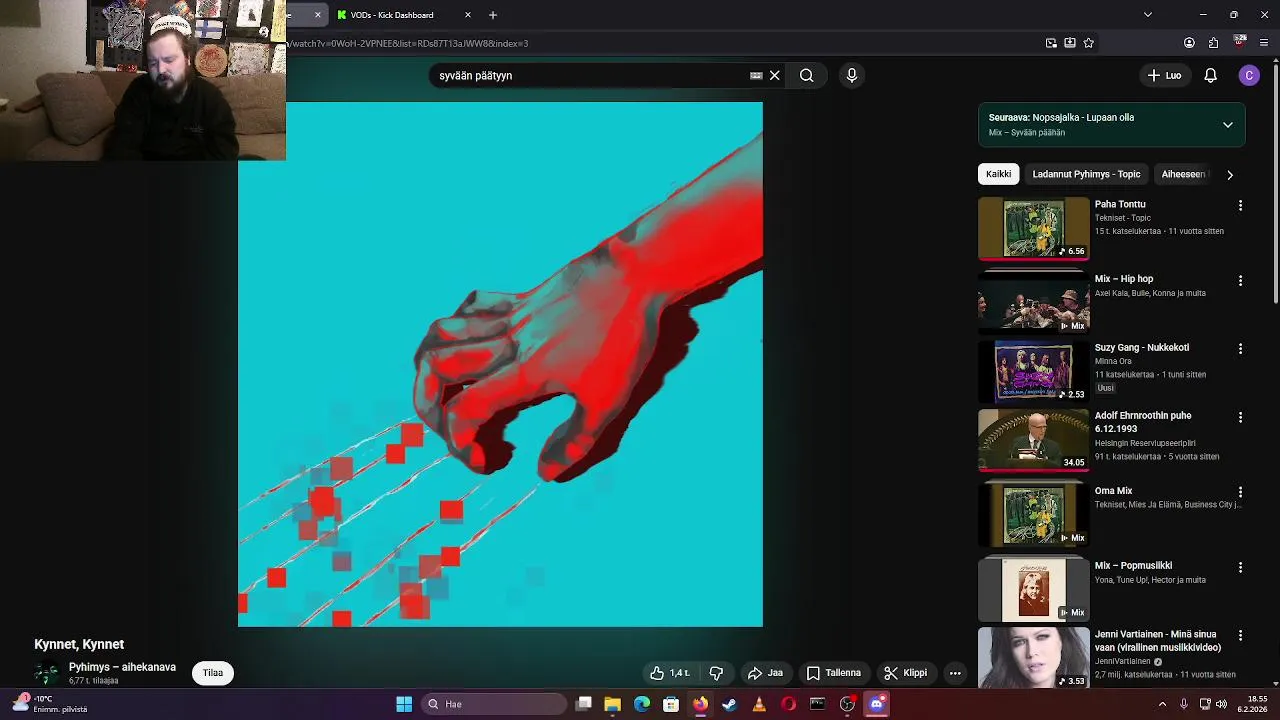Select the Aiheeseen chip
The width and height of the screenshot is (1280, 720).
[x=1183, y=174]
